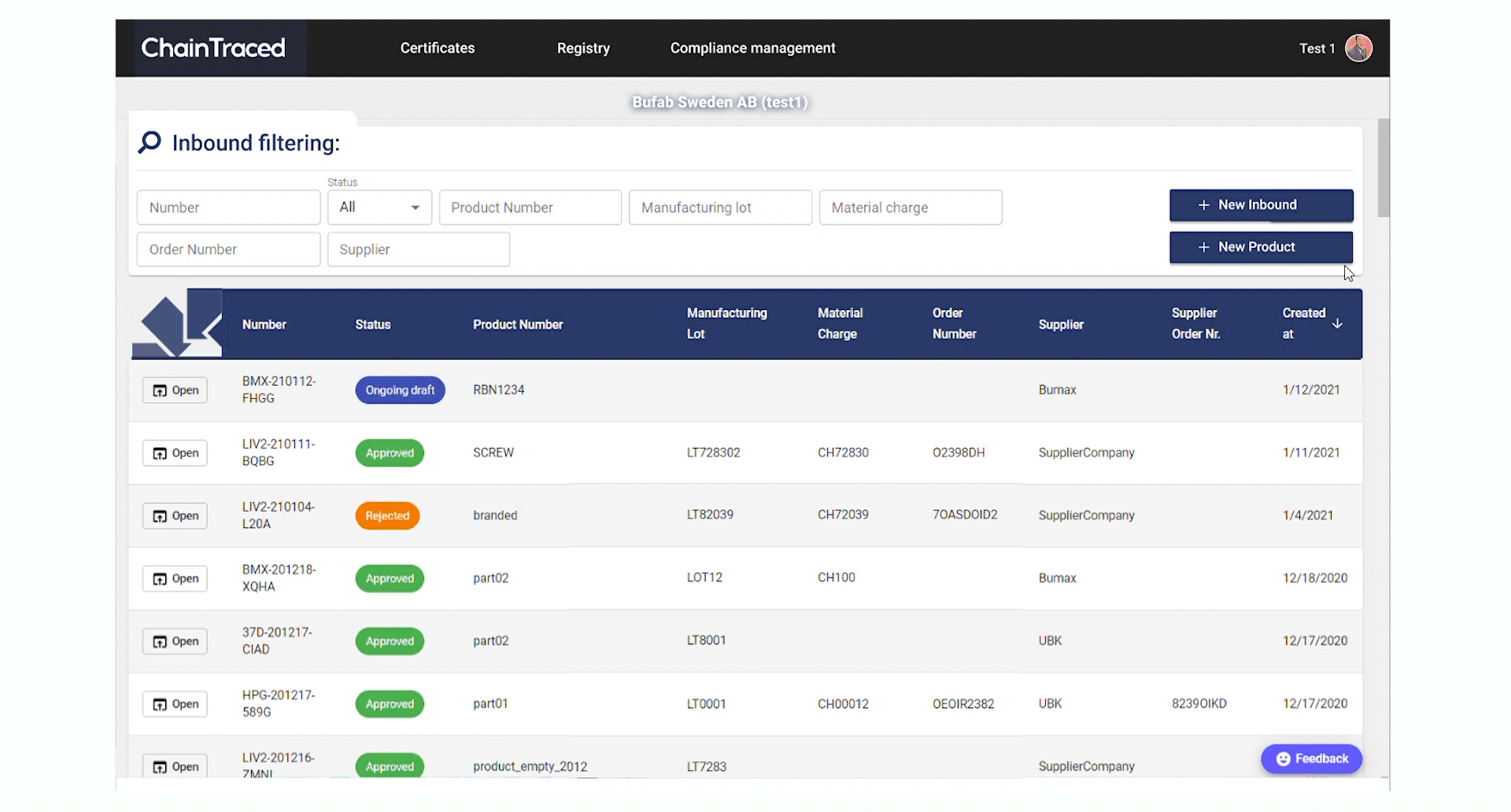Click the Ongoing draft status badge

[x=400, y=390]
